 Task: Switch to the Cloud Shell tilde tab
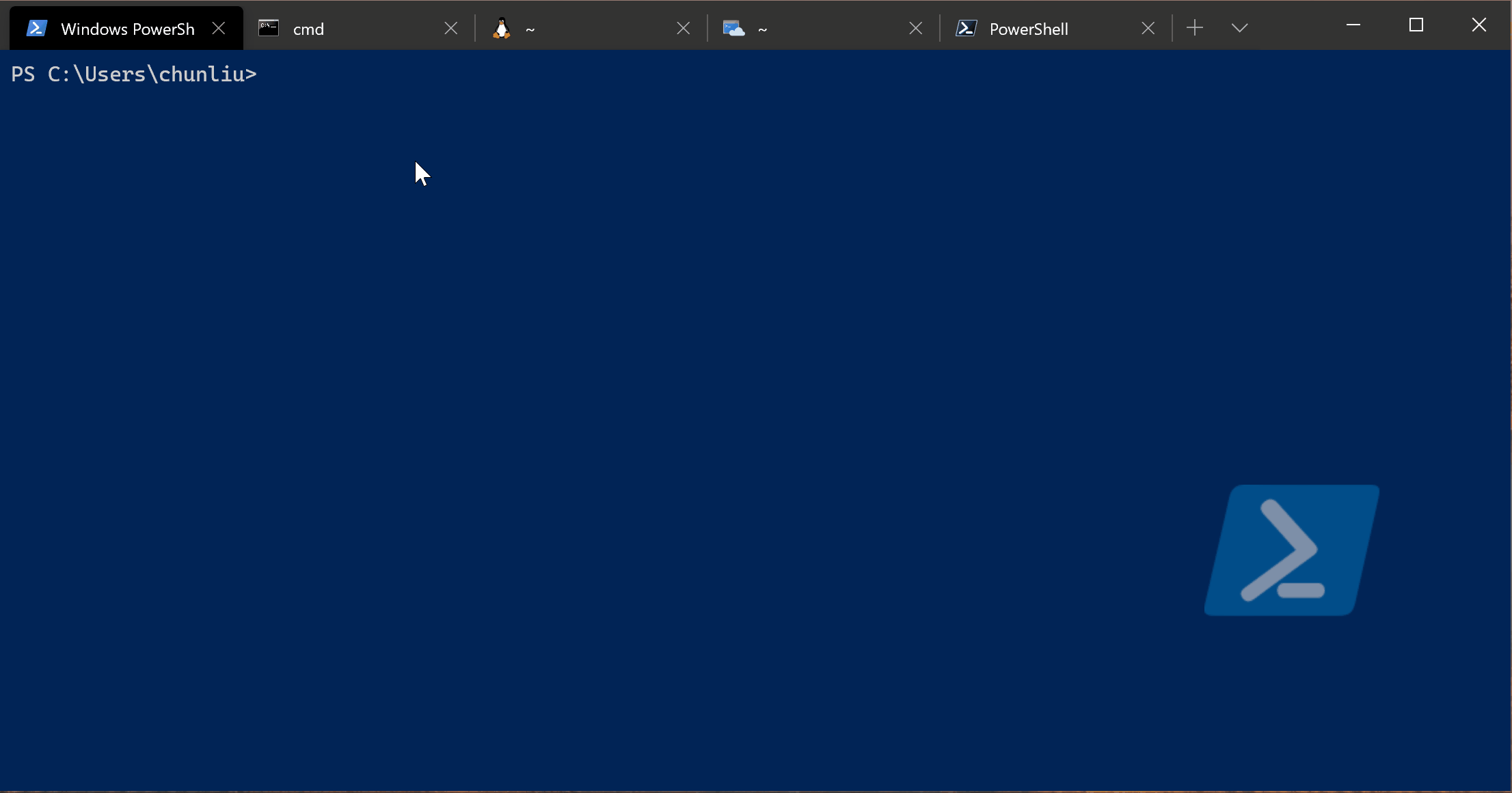(762, 29)
